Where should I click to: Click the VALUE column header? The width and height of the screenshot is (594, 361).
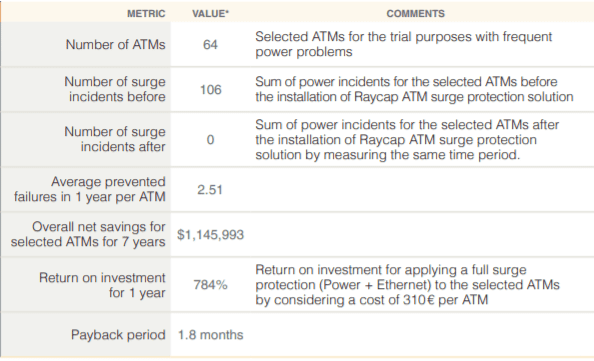coord(210,14)
